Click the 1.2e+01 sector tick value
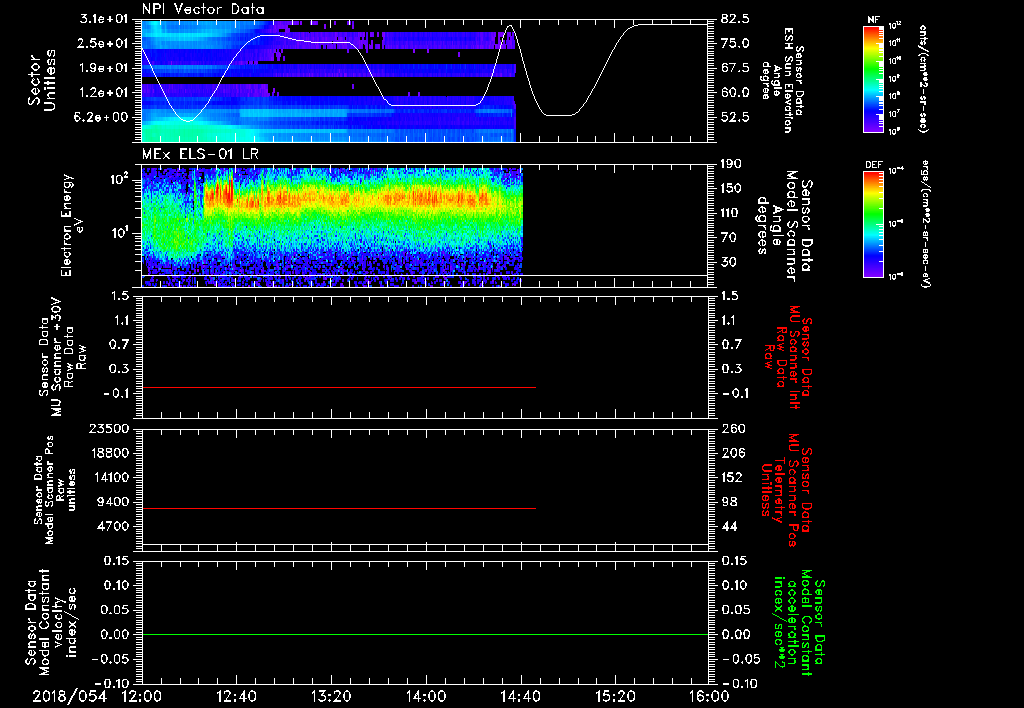Screen dimensions: 1024x708 click(102, 93)
